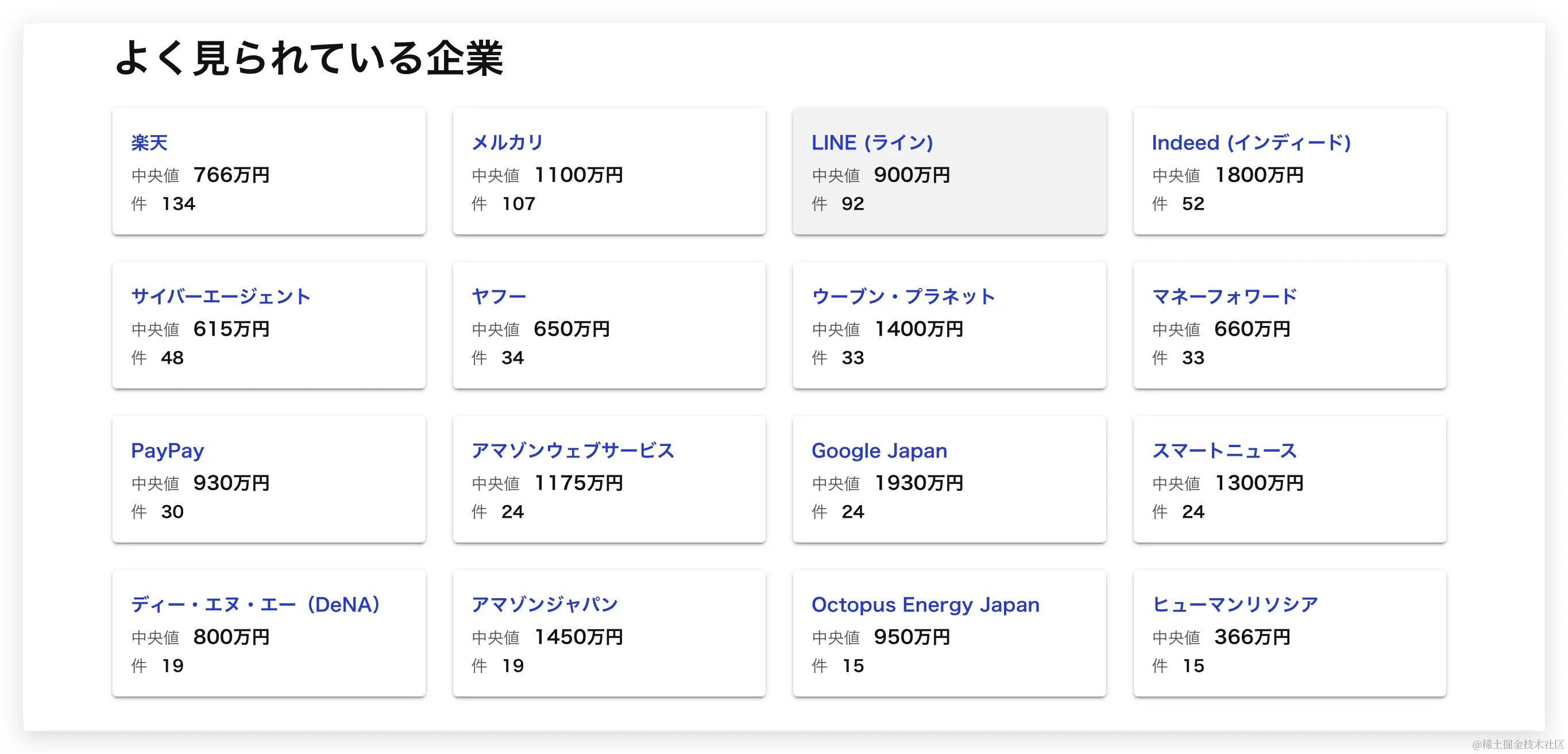Select the スマートニュース company link
The height and width of the screenshot is (754, 1568).
(1224, 451)
